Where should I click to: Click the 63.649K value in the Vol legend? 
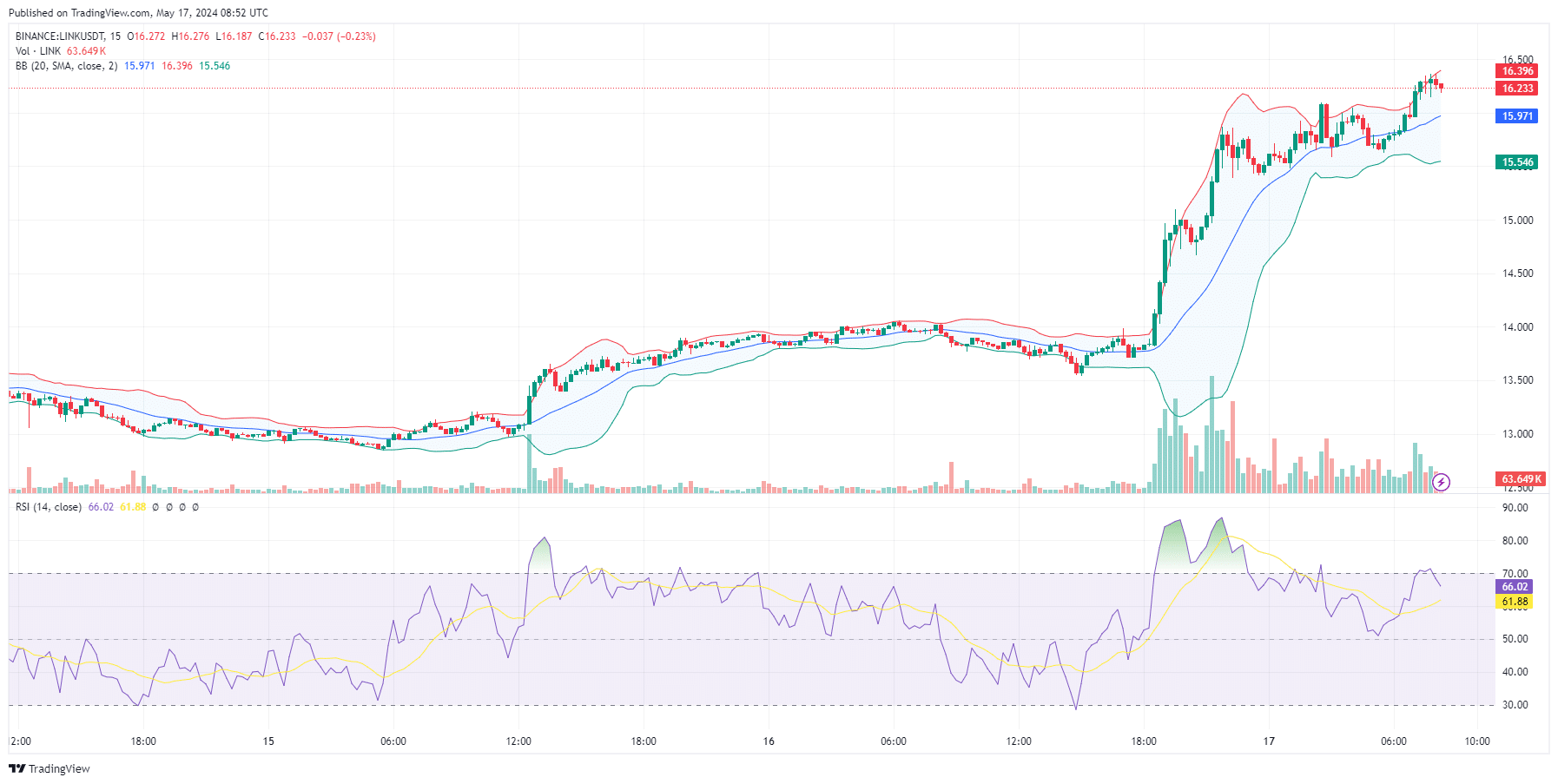[x=86, y=51]
